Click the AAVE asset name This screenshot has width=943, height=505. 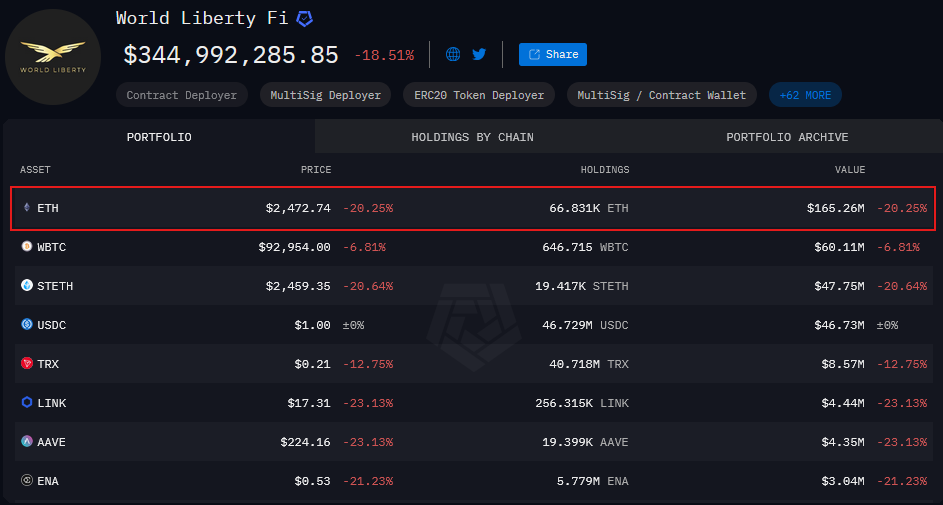[52, 442]
